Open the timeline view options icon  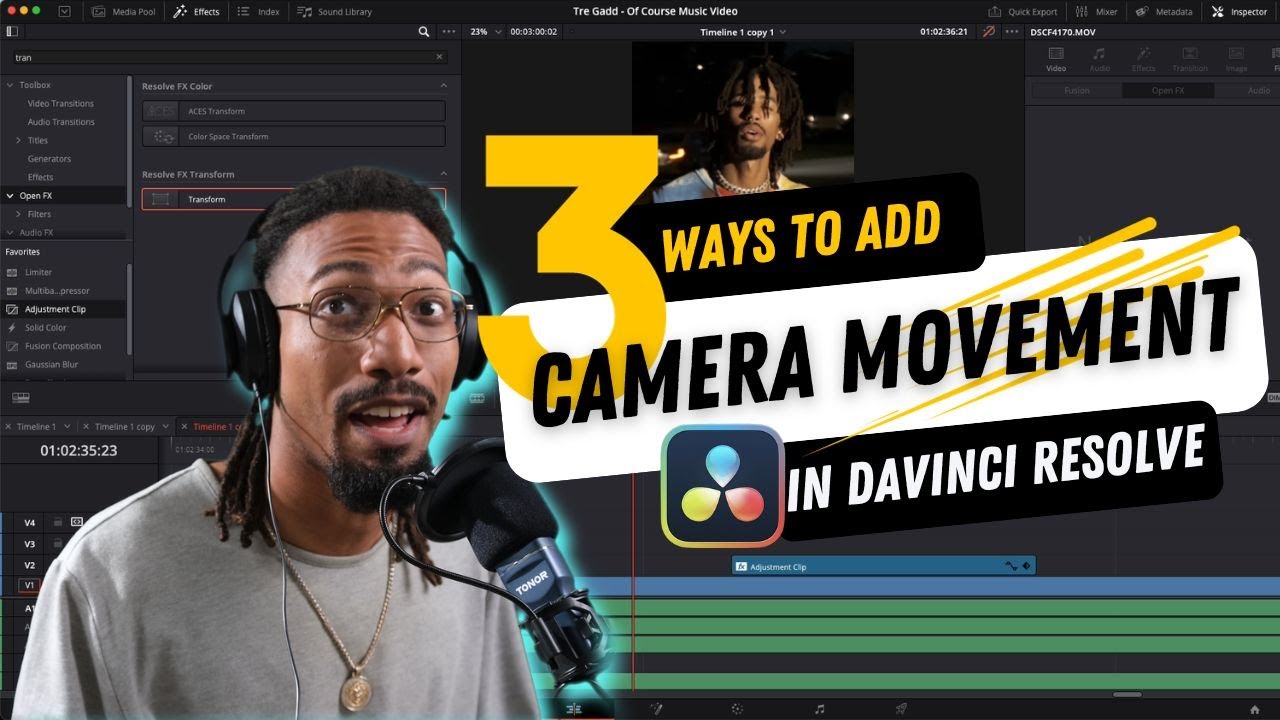pos(21,398)
